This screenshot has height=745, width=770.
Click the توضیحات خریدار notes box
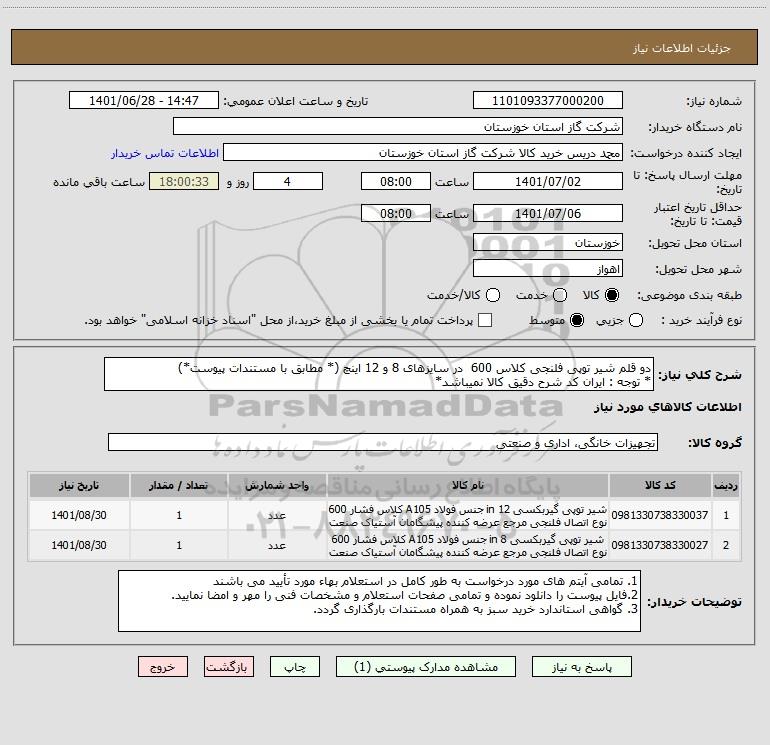click(x=379, y=601)
